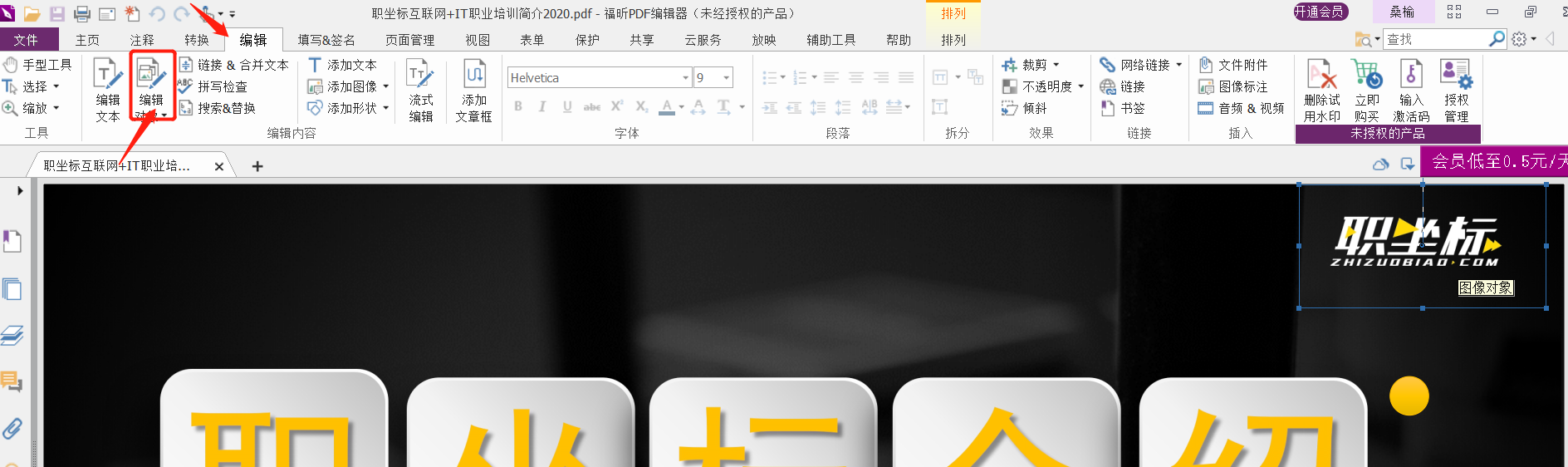This screenshot has width=1568, height=467.
Task: Toggle underline formatting (U)
Action: (x=567, y=106)
